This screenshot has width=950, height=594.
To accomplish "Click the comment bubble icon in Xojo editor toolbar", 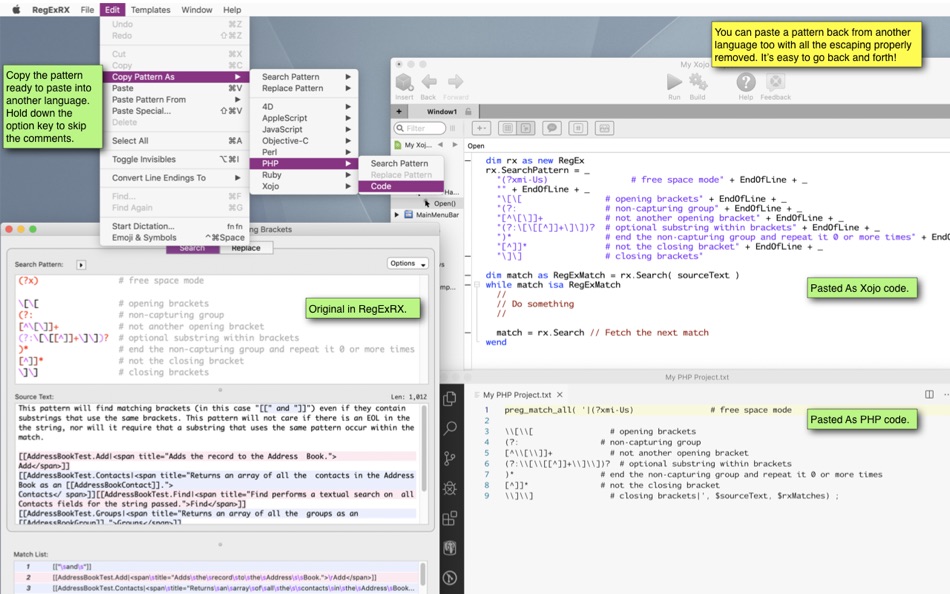I will pos(551,128).
